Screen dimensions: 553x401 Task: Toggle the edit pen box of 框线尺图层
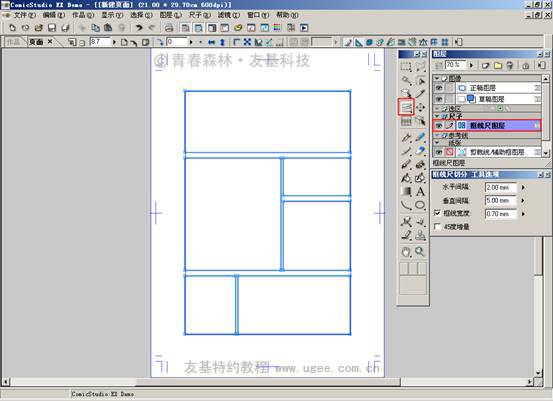pos(450,126)
